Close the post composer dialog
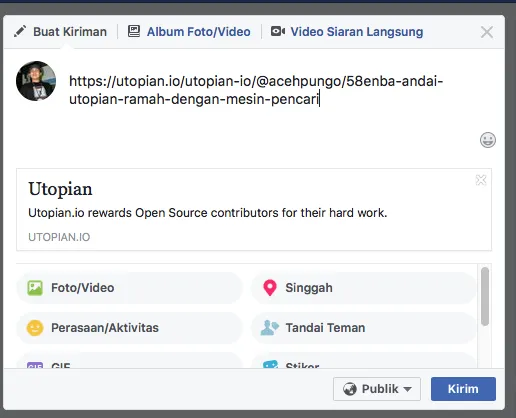 click(x=487, y=32)
